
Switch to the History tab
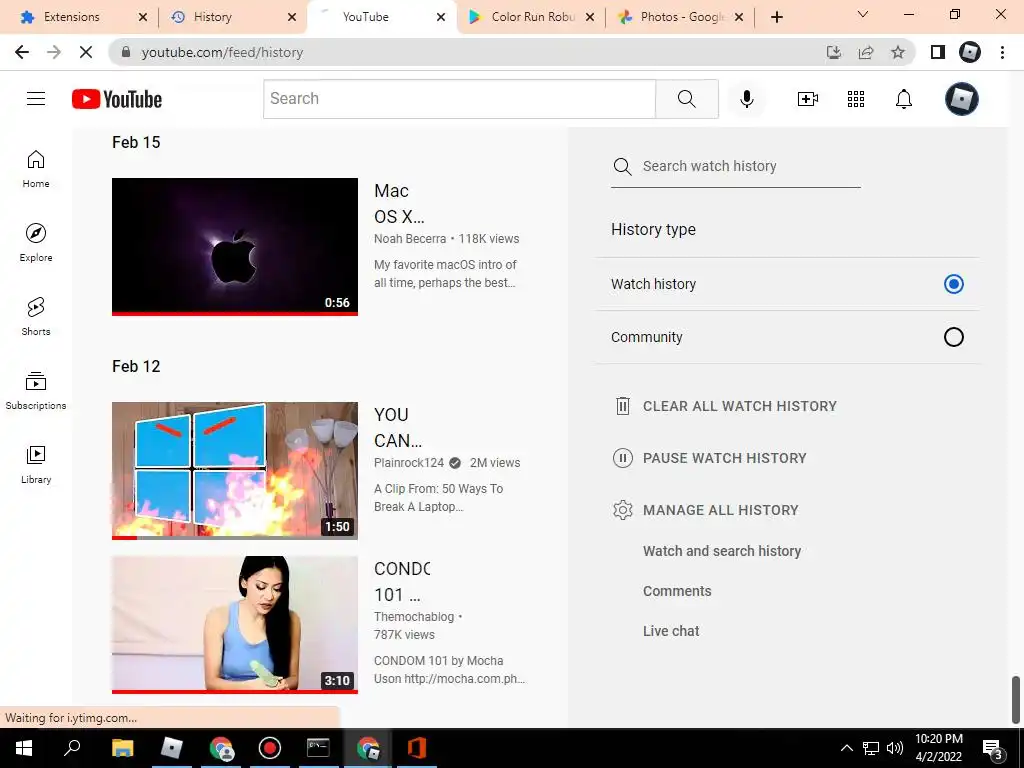(x=212, y=17)
